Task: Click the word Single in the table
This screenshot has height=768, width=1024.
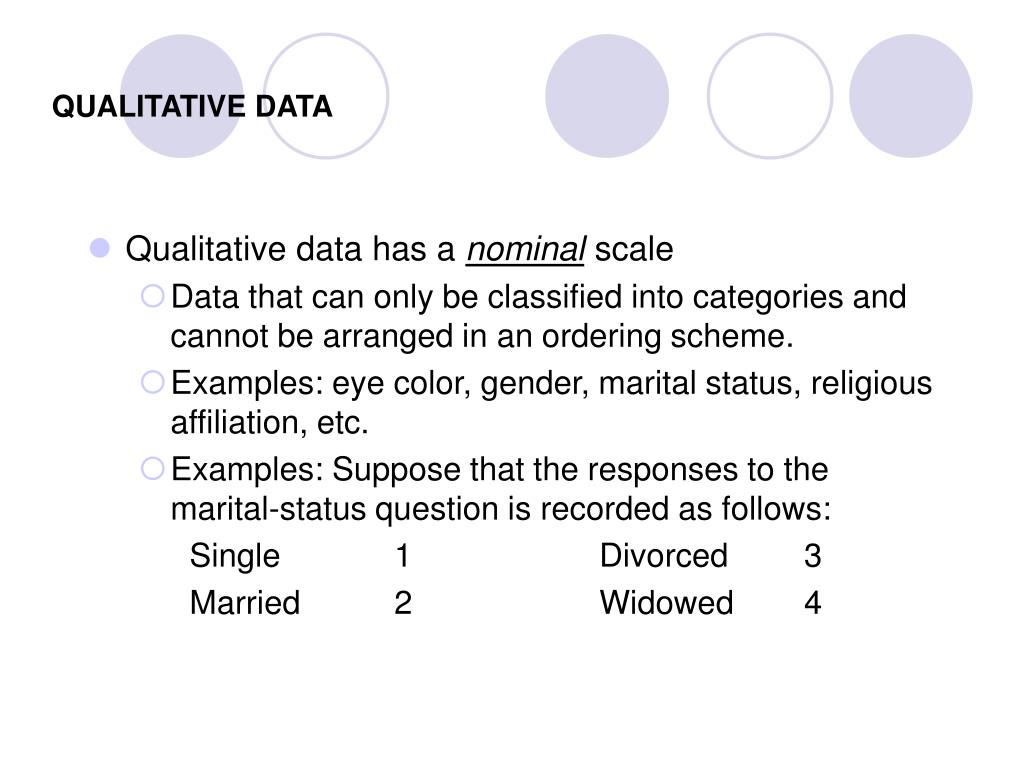Action: 234,557
